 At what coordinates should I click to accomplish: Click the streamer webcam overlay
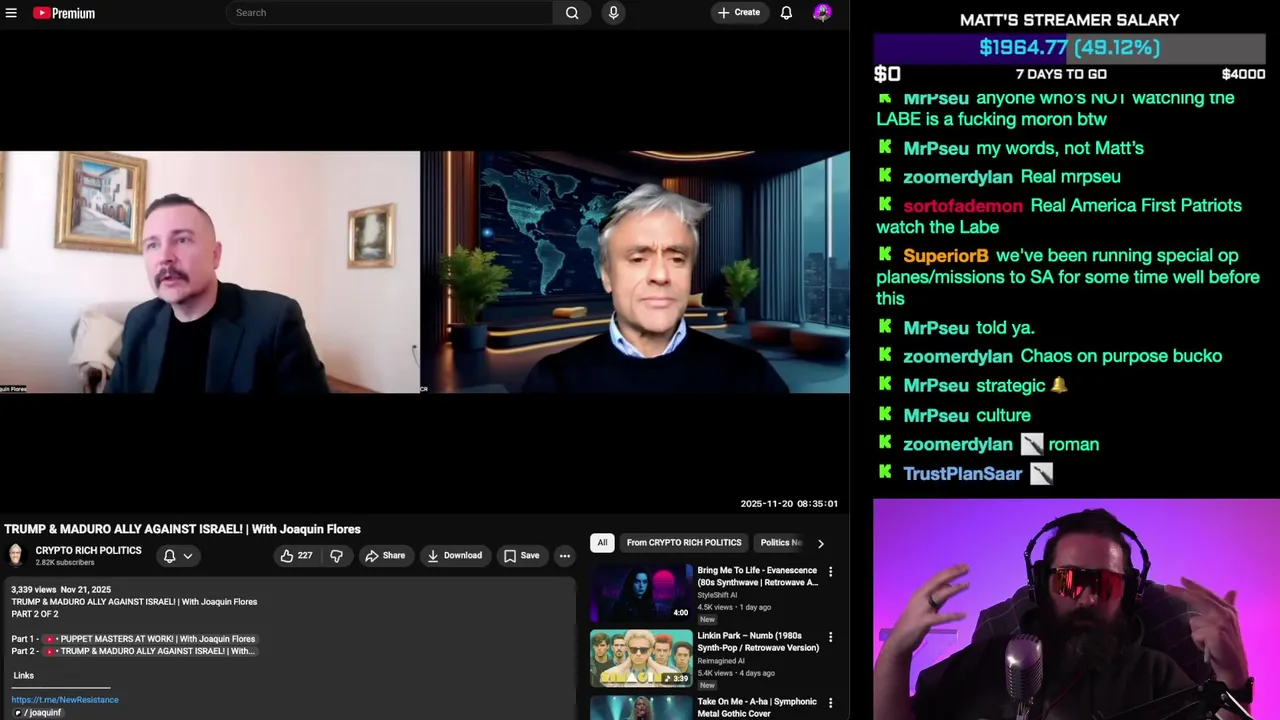click(x=1076, y=609)
